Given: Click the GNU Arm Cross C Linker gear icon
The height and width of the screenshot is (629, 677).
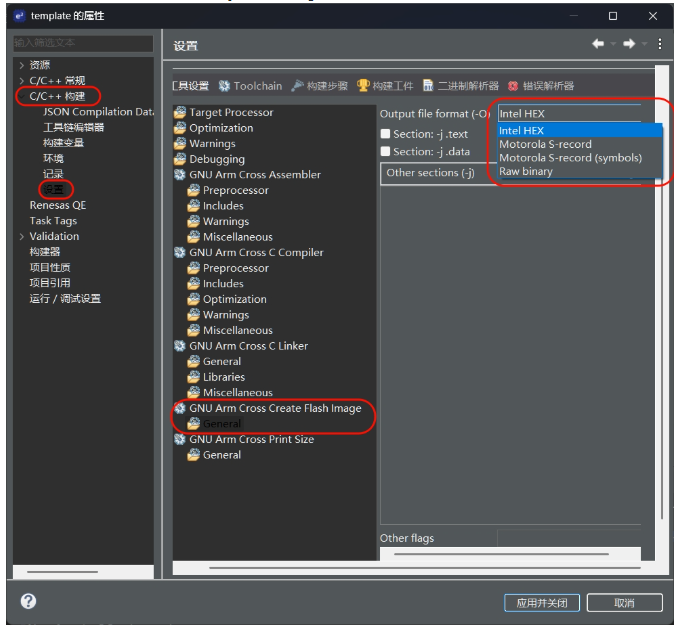Looking at the screenshot, I should tap(180, 346).
